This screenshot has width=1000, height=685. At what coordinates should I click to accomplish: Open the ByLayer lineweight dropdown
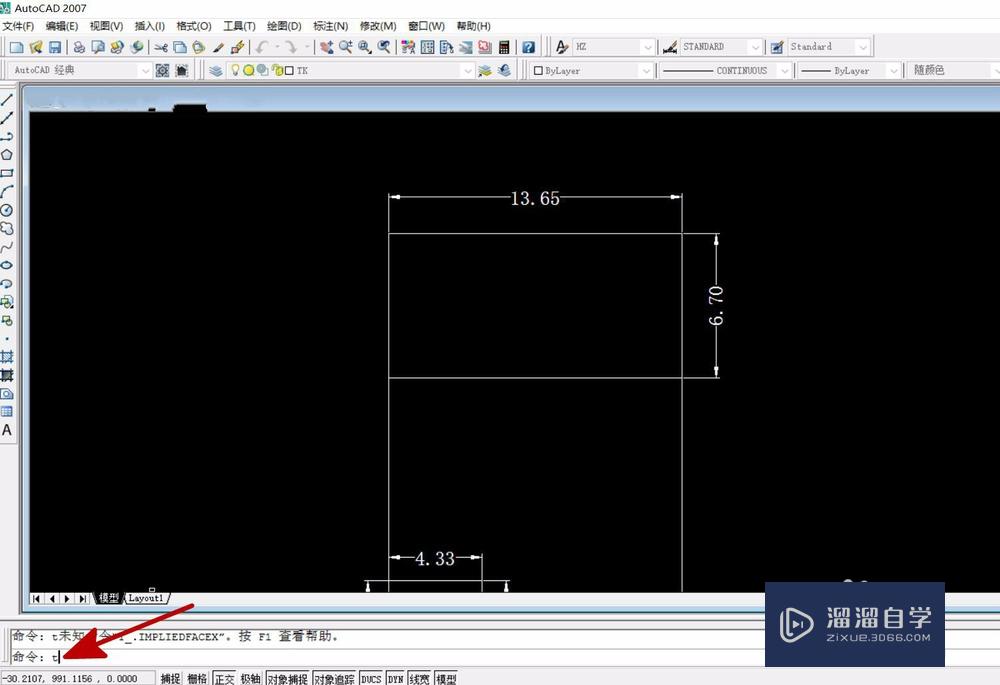point(893,70)
